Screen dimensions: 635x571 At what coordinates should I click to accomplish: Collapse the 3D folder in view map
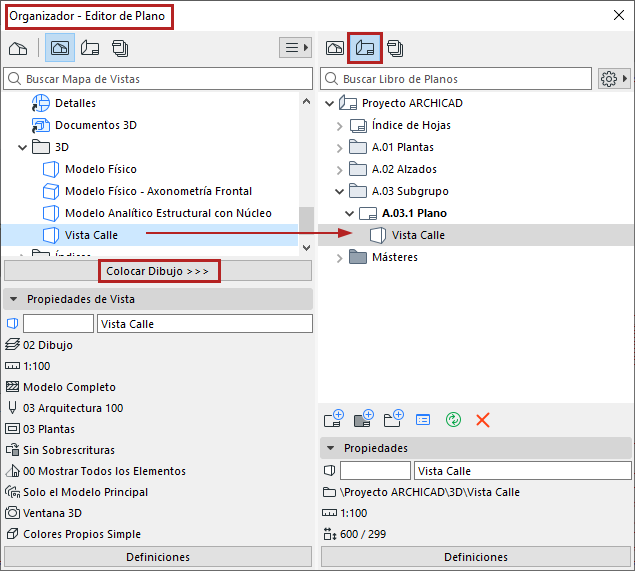tap(22, 147)
